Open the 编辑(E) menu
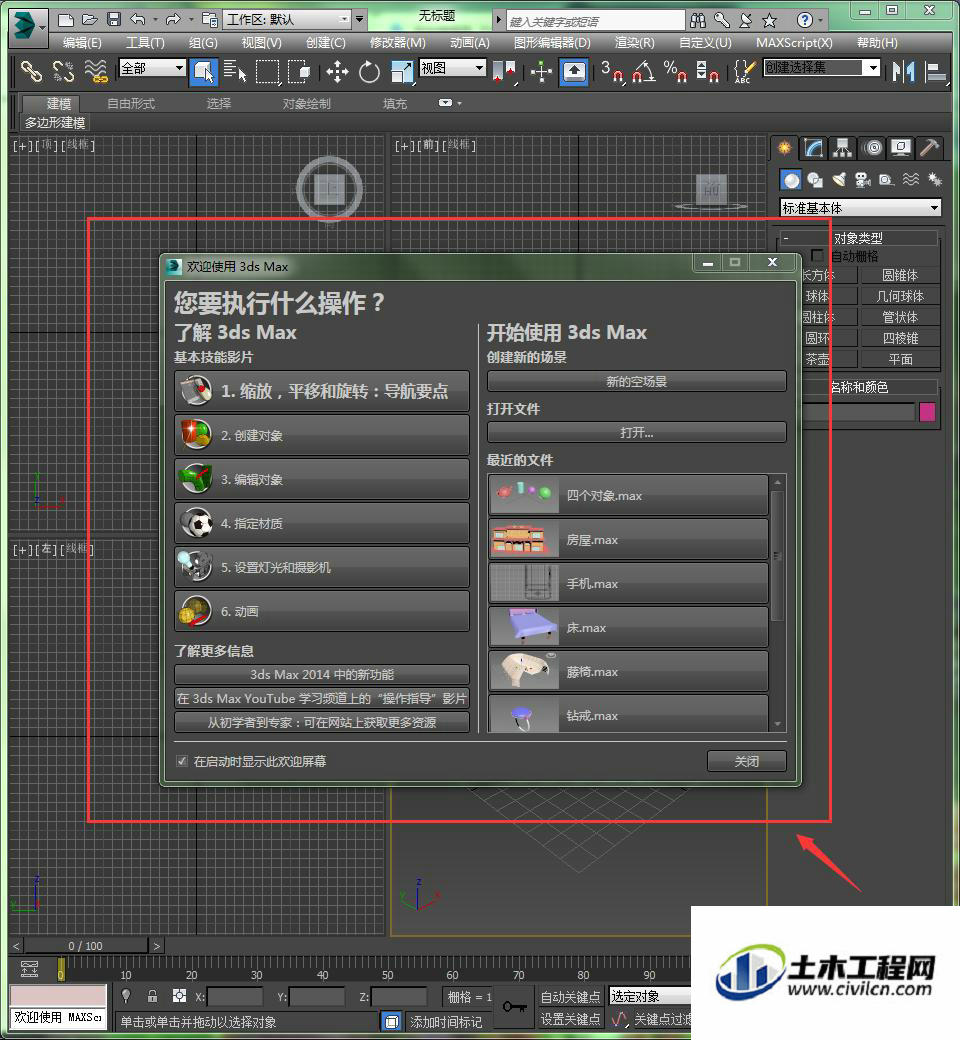This screenshot has width=960, height=1040. tap(82, 43)
